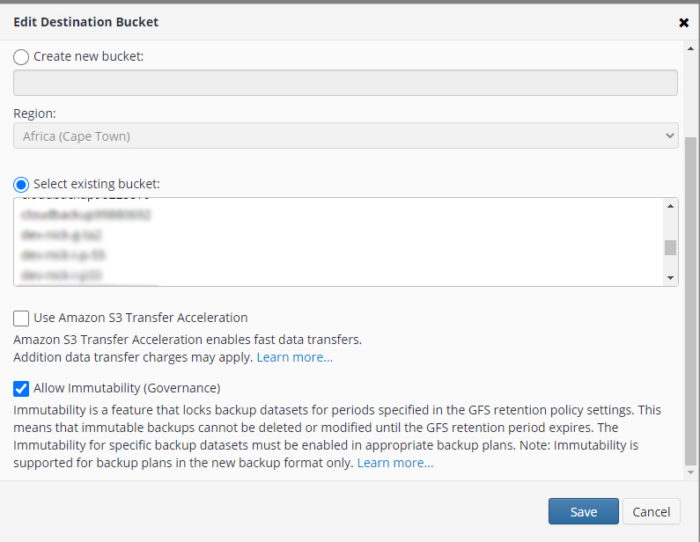Click the Allow Immutability (Governance) label text

[x=127, y=388]
